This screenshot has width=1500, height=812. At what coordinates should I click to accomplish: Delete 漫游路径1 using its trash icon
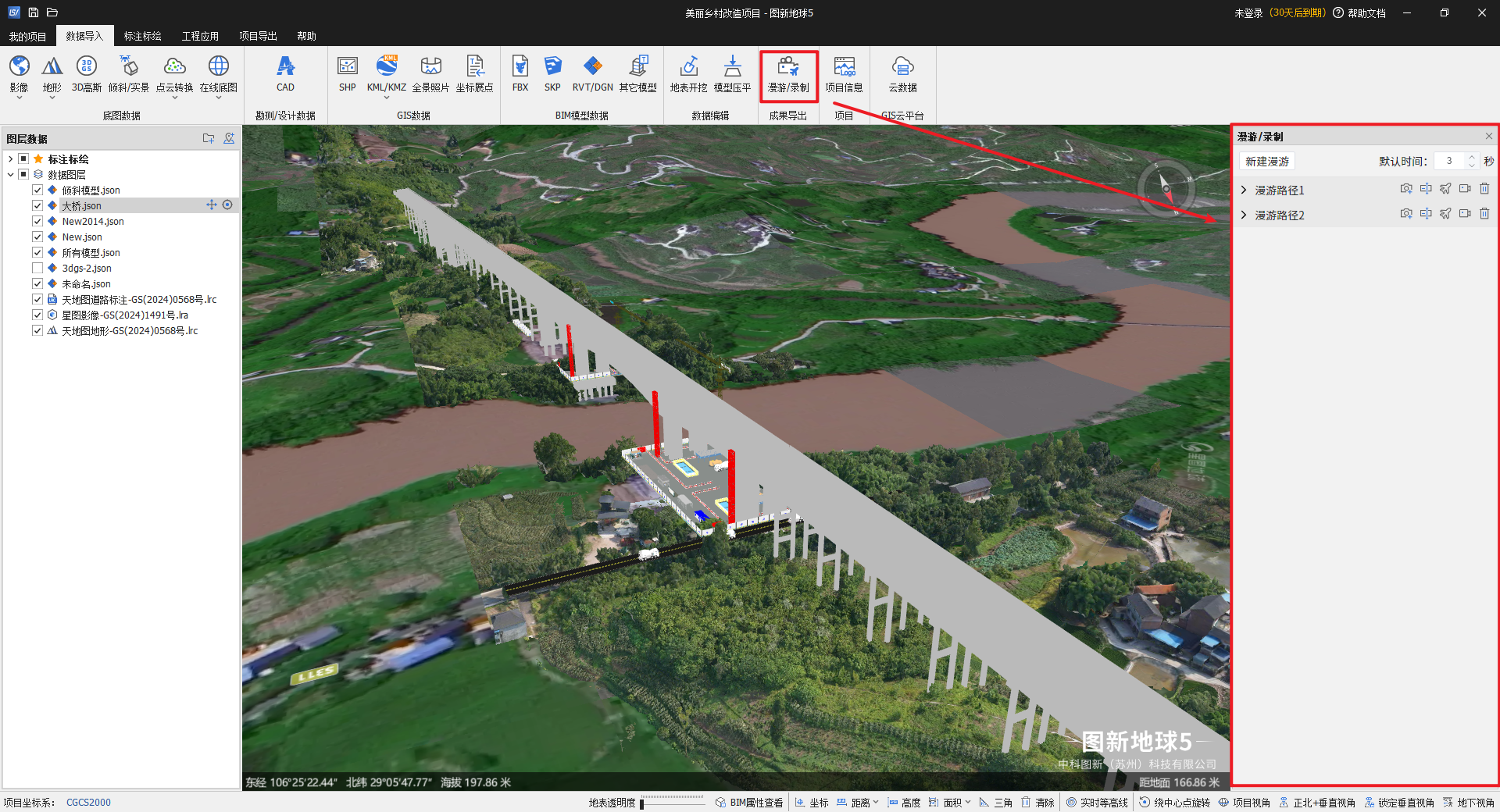[x=1484, y=189]
